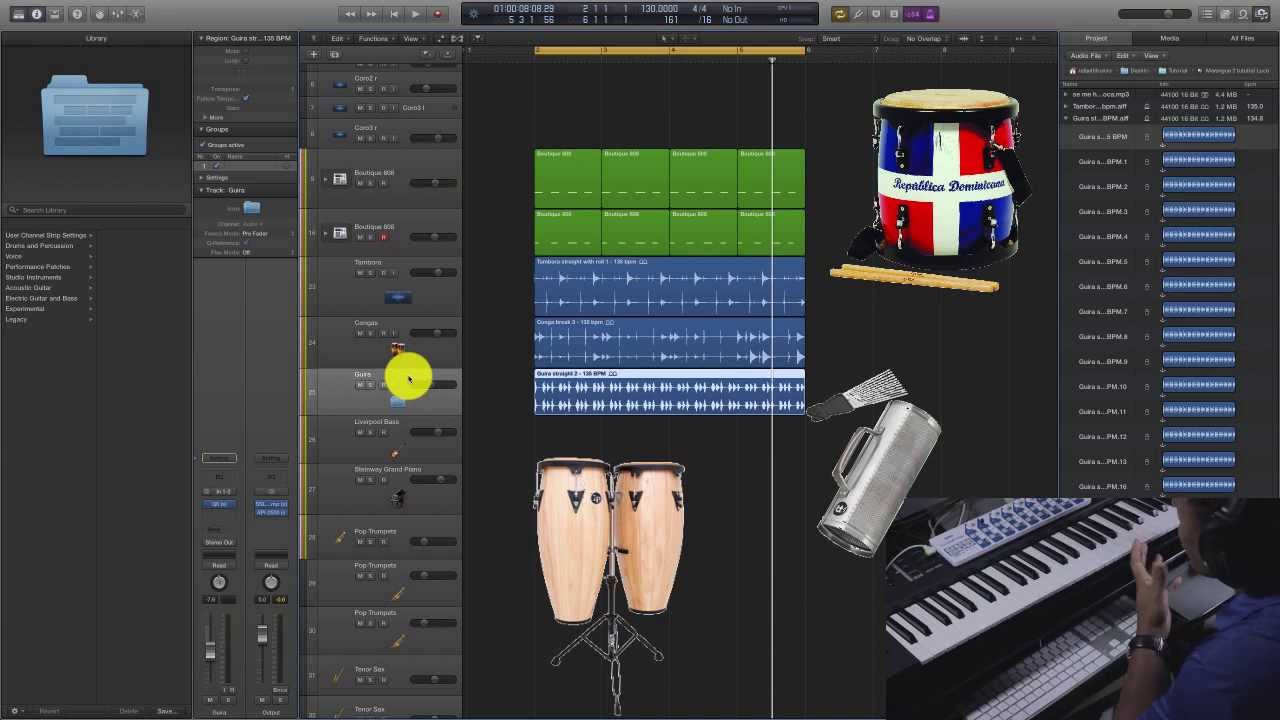Open the Loop Browser button
The width and height of the screenshot is (1280, 720).
1242,14
